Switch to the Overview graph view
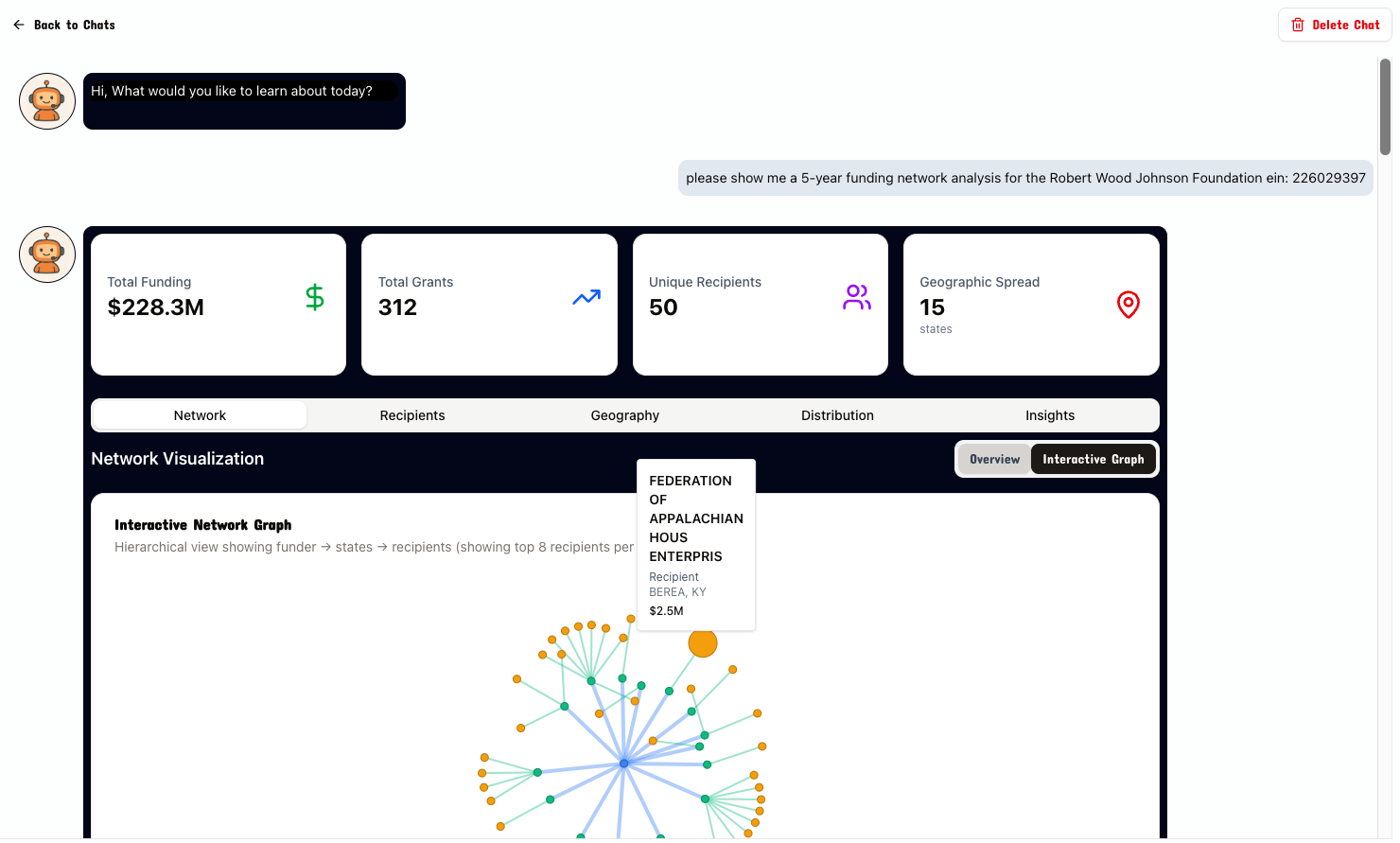The height and width of the screenshot is (843, 1400). tap(994, 459)
